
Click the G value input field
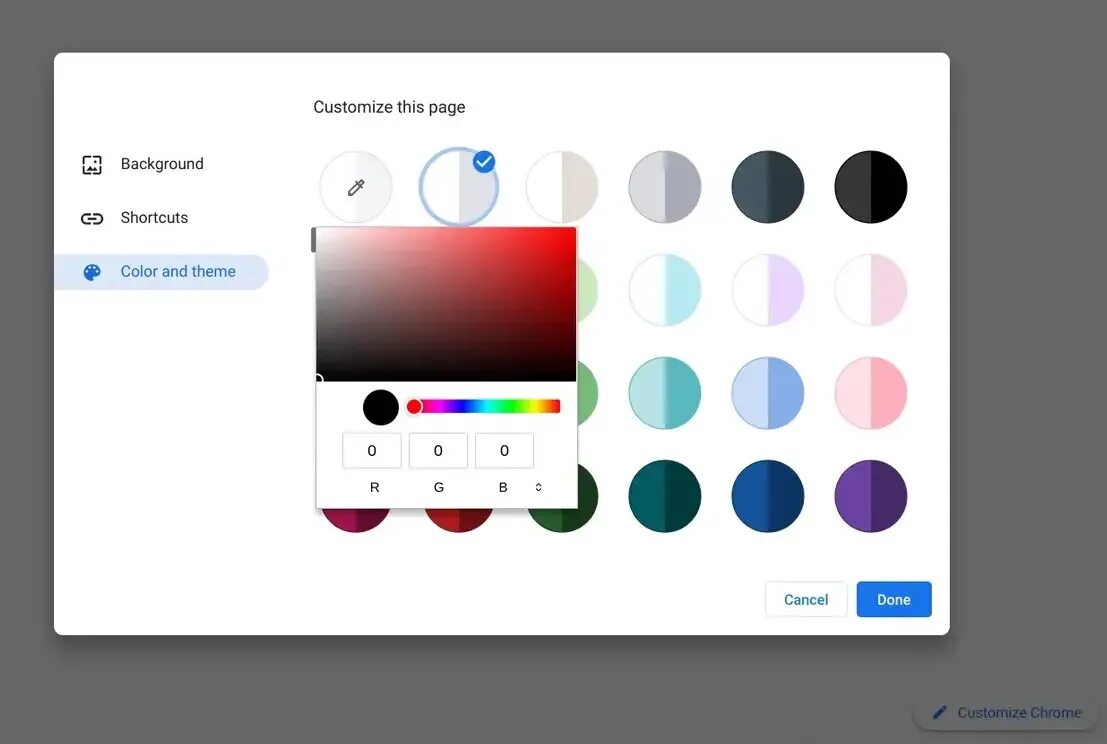pos(438,450)
